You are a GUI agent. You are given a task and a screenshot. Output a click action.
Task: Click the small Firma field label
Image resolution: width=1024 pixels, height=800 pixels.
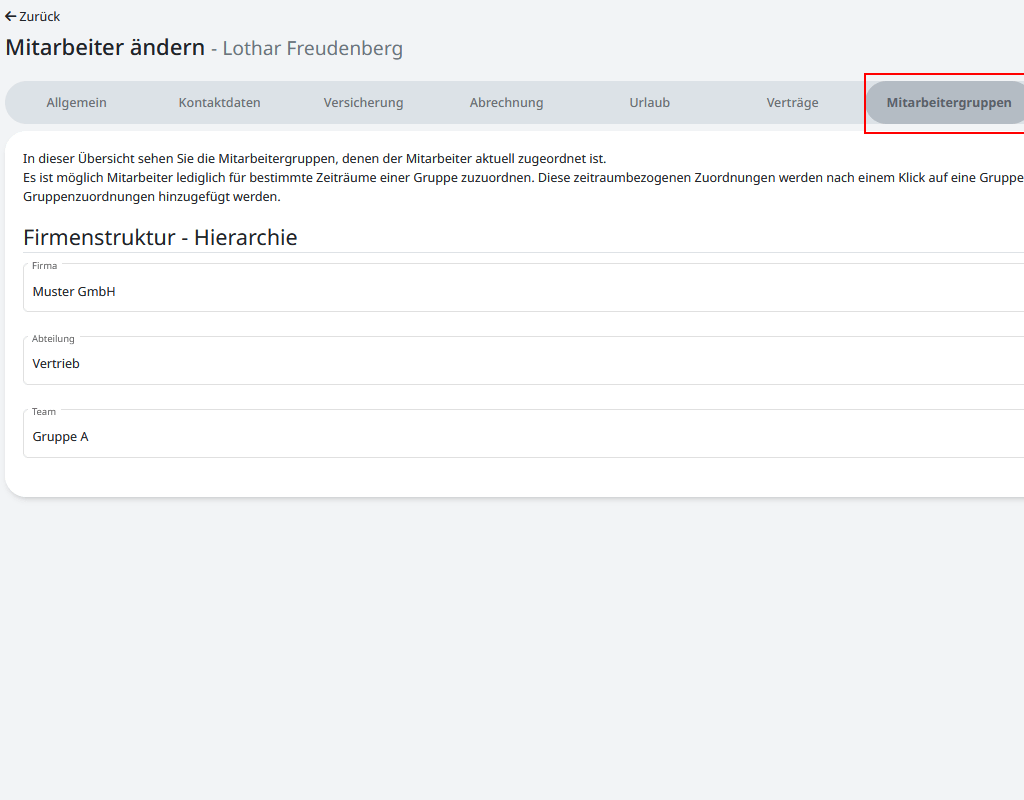tap(45, 266)
